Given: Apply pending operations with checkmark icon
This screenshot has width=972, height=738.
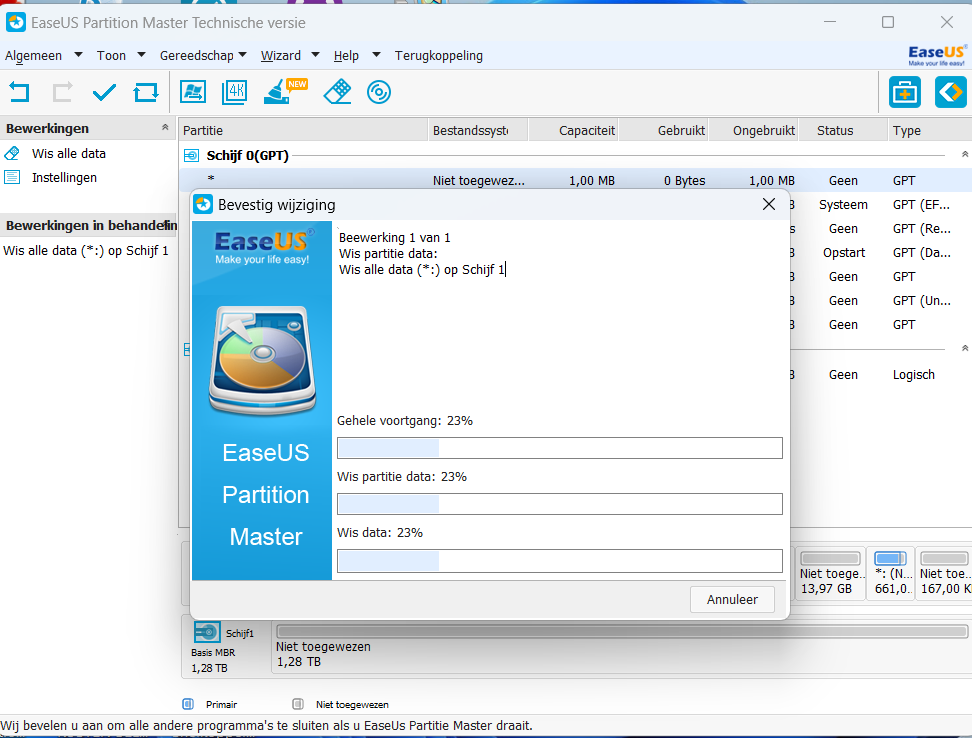Looking at the screenshot, I should click(104, 92).
